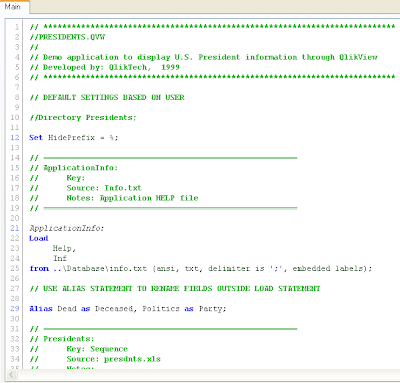Screen dimensions: 400x383
Task: Click the 'DEFAULT SETTINGS BASED ON USER' comment
Action: point(107,97)
